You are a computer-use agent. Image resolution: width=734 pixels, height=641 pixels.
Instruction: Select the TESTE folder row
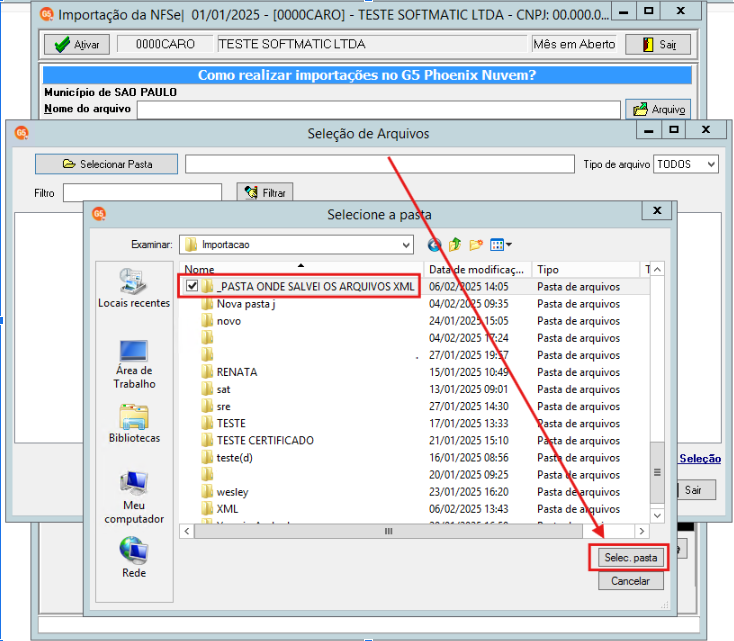(414, 423)
